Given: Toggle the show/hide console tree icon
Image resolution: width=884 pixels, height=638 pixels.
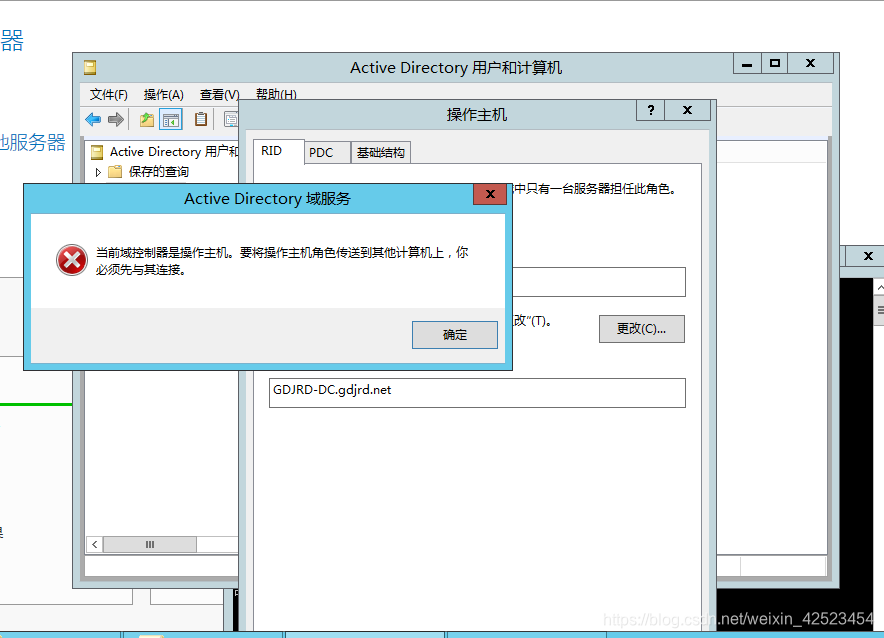Looking at the screenshot, I should point(171,119).
